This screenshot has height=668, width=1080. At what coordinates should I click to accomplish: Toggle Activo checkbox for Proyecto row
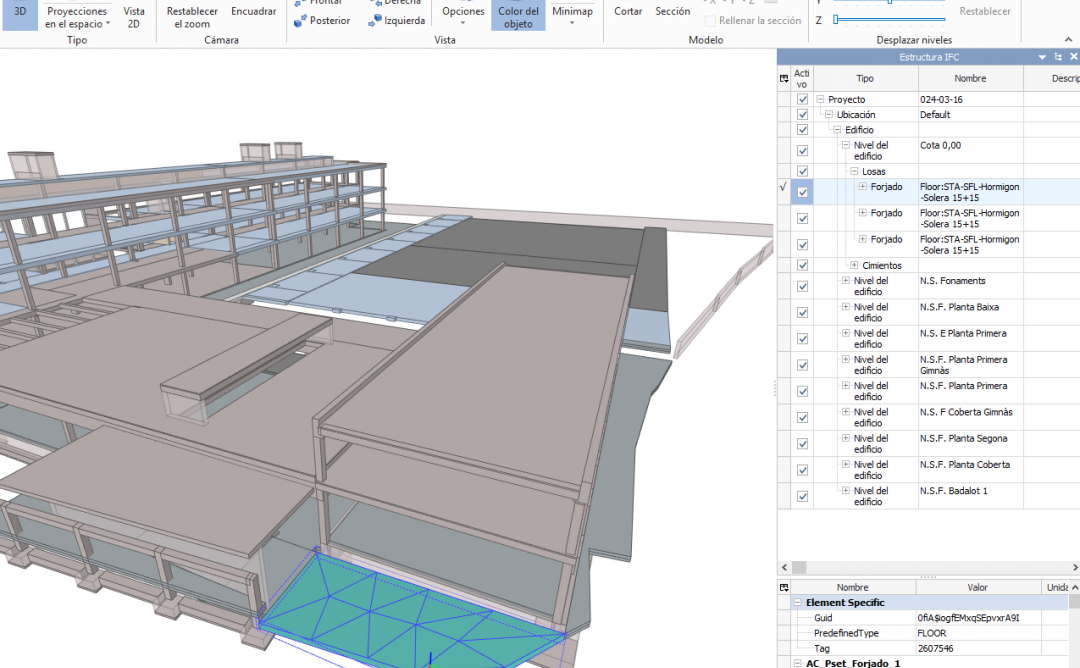802,99
